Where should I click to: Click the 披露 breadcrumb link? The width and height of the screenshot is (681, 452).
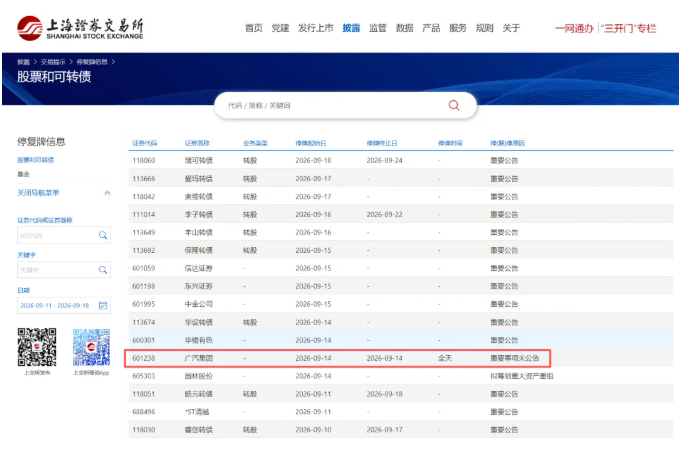(23, 62)
